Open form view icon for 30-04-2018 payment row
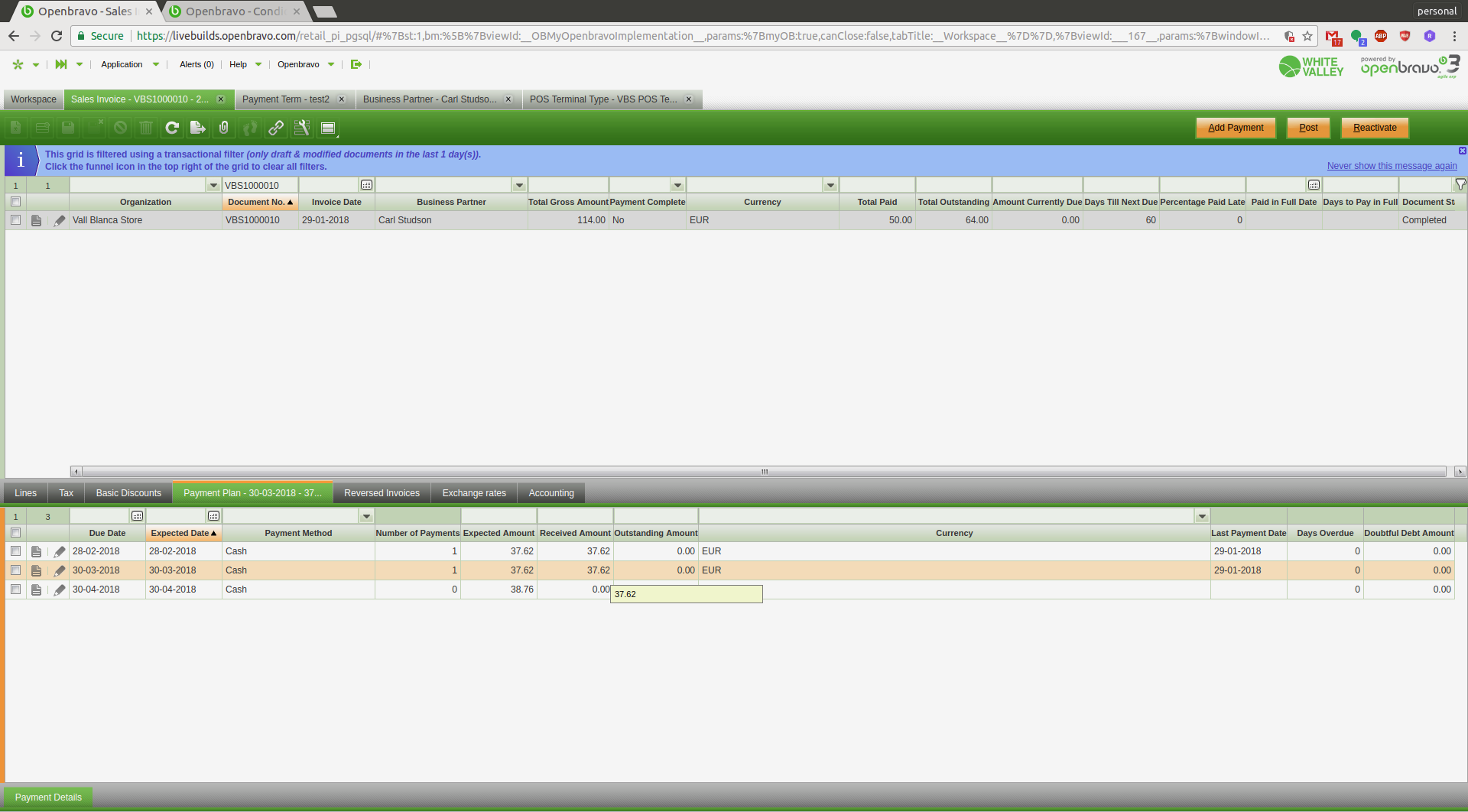This screenshot has width=1468, height=812. point(36,590)
